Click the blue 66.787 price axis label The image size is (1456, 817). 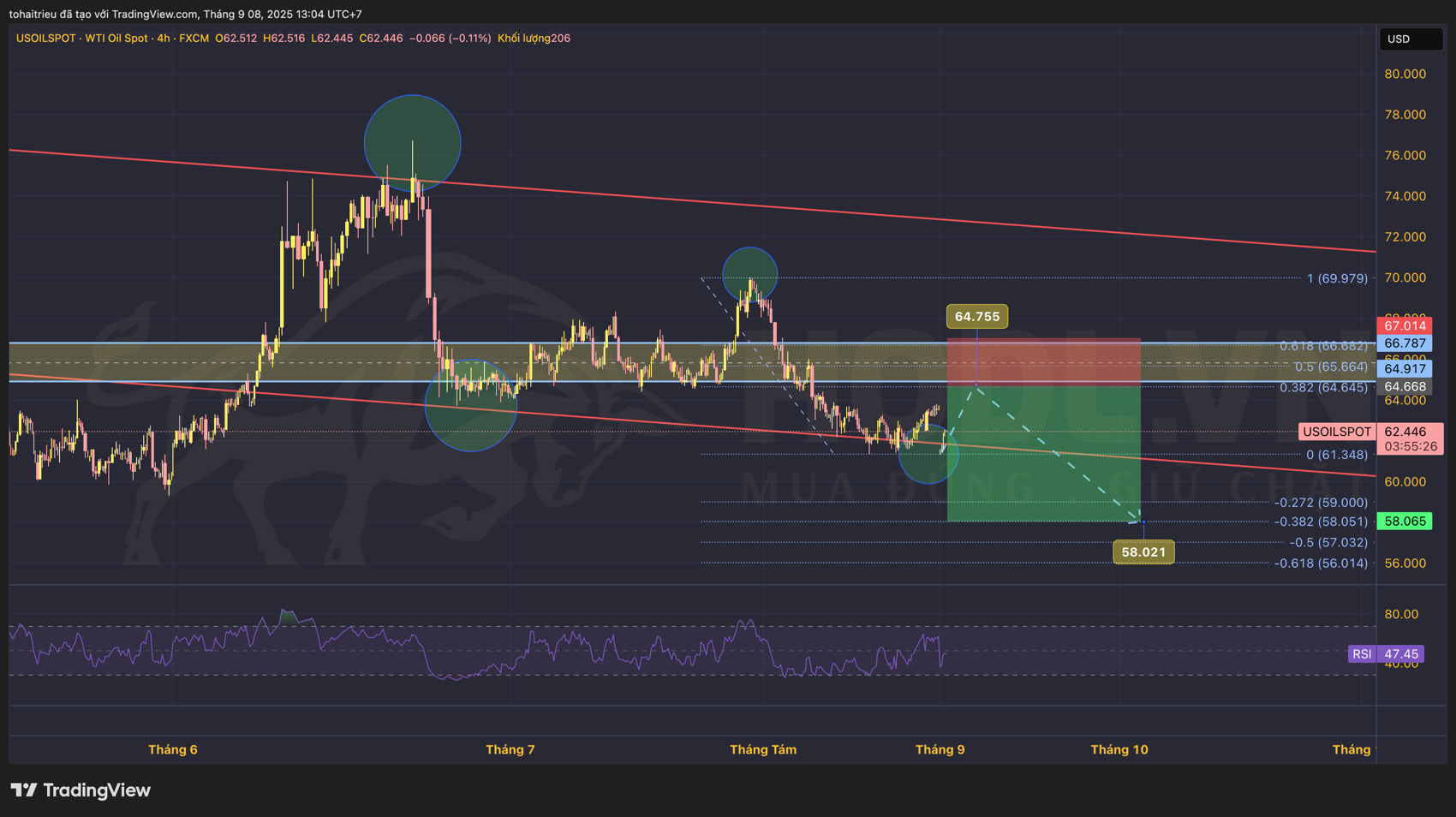click(x=1404, y=343)
